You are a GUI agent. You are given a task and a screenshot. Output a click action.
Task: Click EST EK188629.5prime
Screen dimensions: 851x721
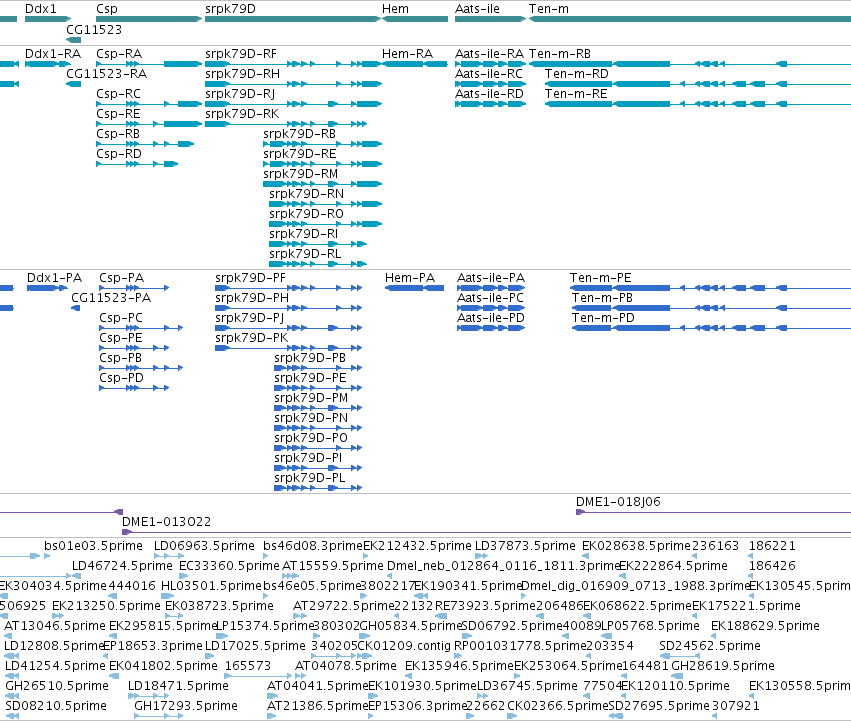click(x=765, y=626)
